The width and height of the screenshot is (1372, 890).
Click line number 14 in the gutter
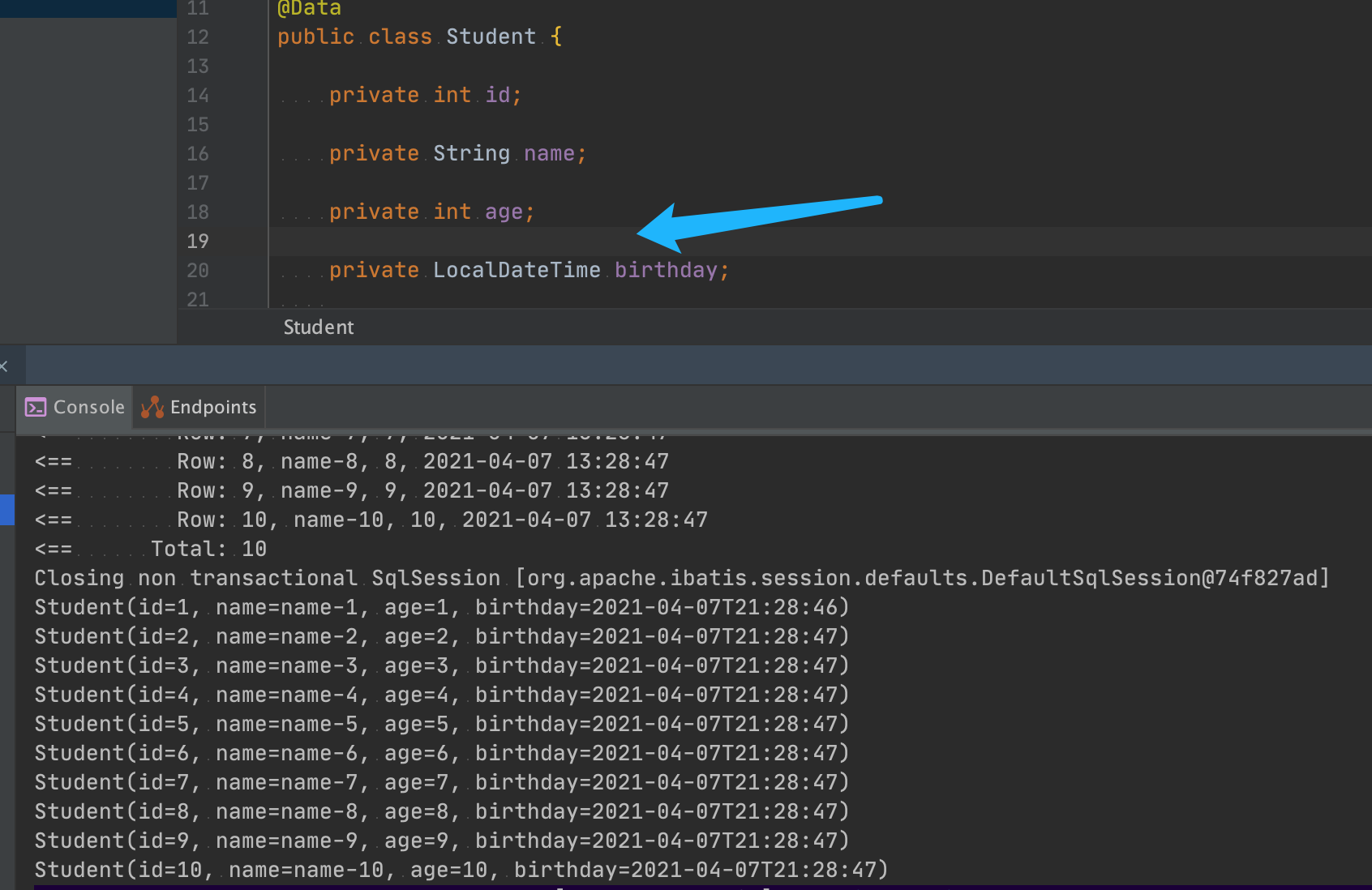(x=198, y=96)
